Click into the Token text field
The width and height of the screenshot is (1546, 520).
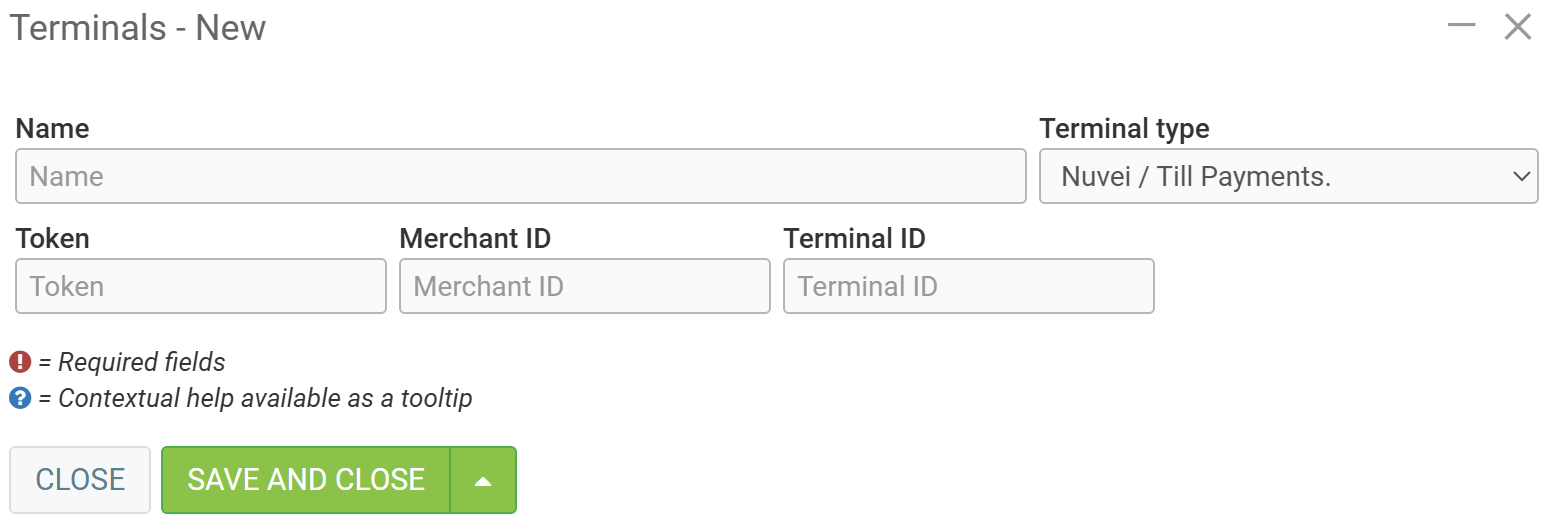(200, 286)
